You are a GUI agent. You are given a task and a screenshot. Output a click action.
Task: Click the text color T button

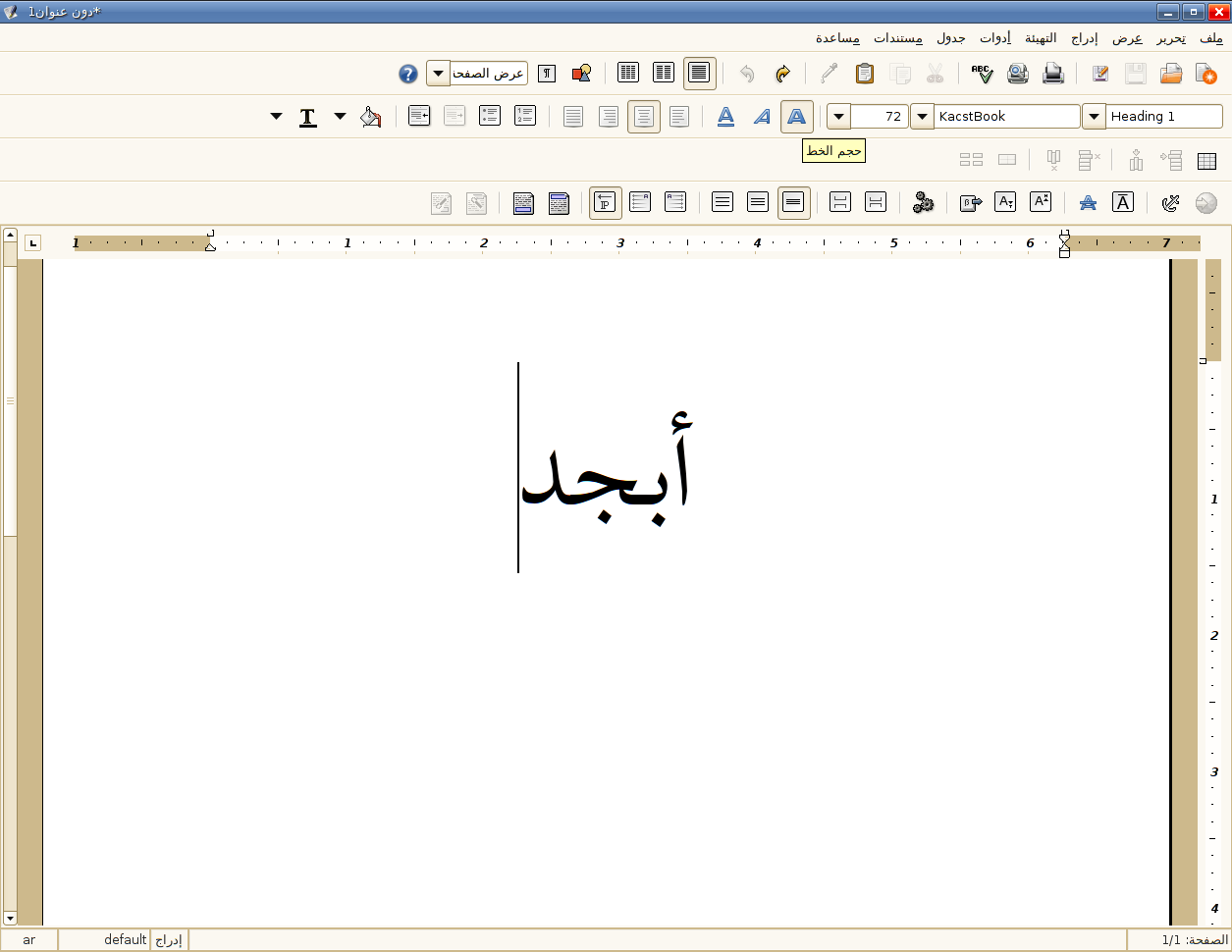[307, 117]
